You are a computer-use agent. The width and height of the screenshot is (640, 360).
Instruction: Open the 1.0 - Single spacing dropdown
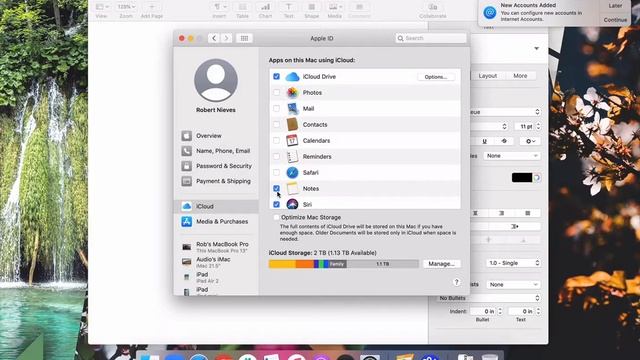coord(513,263)
